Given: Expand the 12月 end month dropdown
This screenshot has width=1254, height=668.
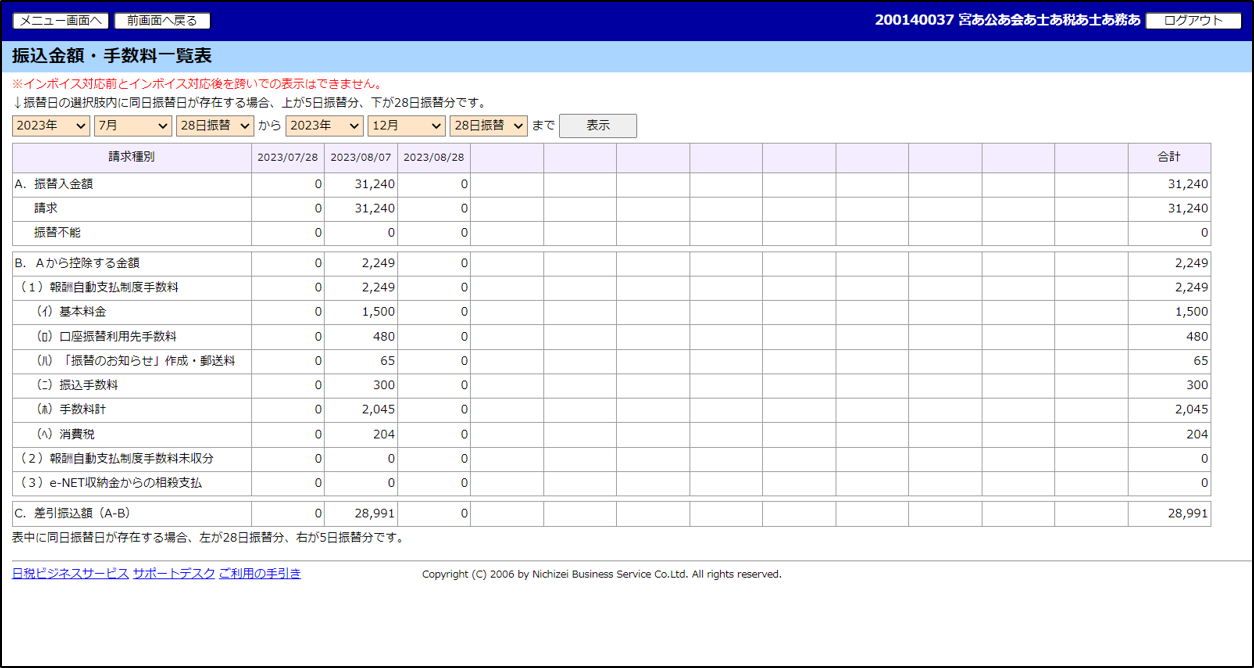Looking at the screenshot, I should click(x=407, y=126).
